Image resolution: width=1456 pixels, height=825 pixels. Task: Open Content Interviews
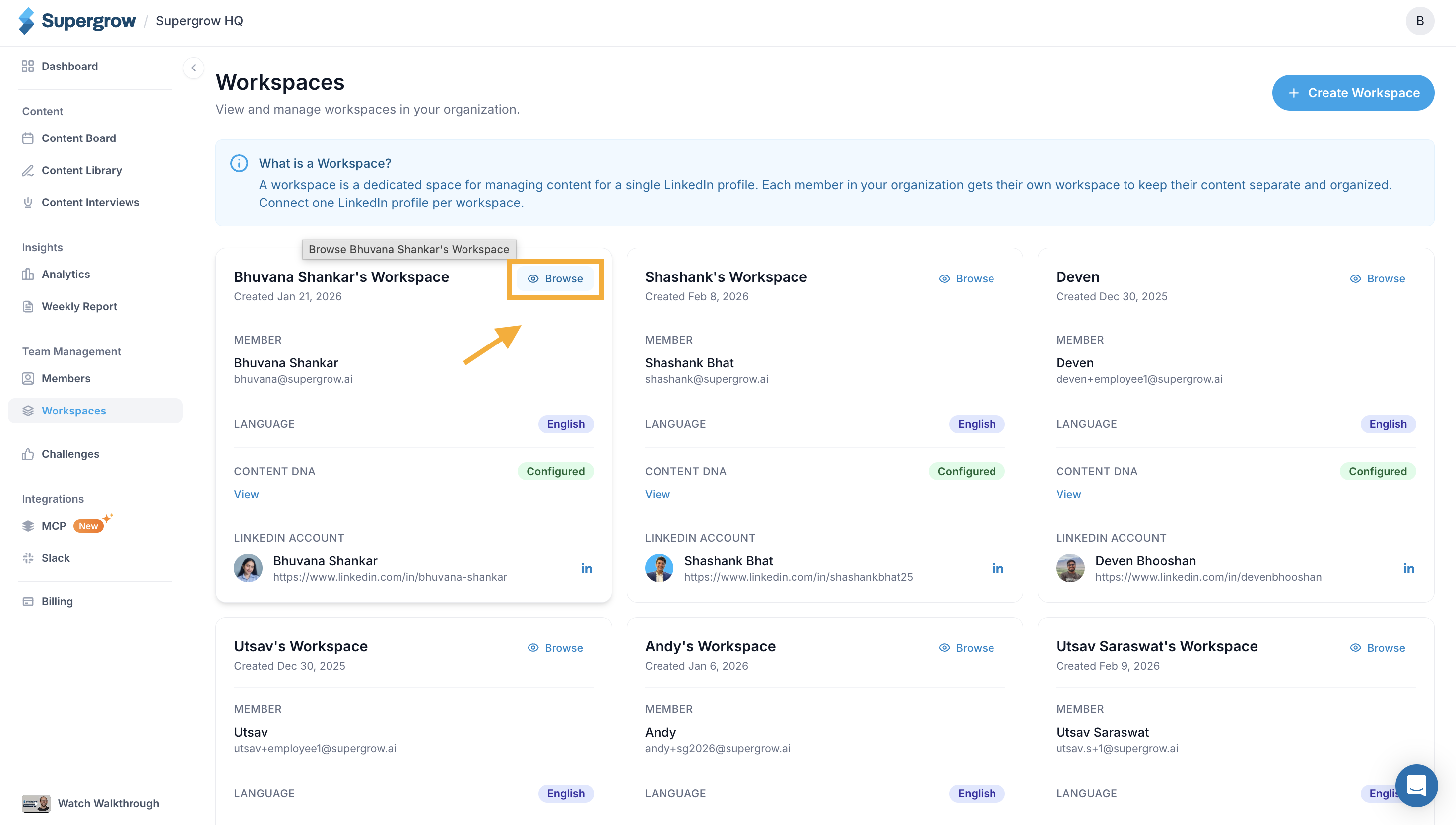click(81, 203)
